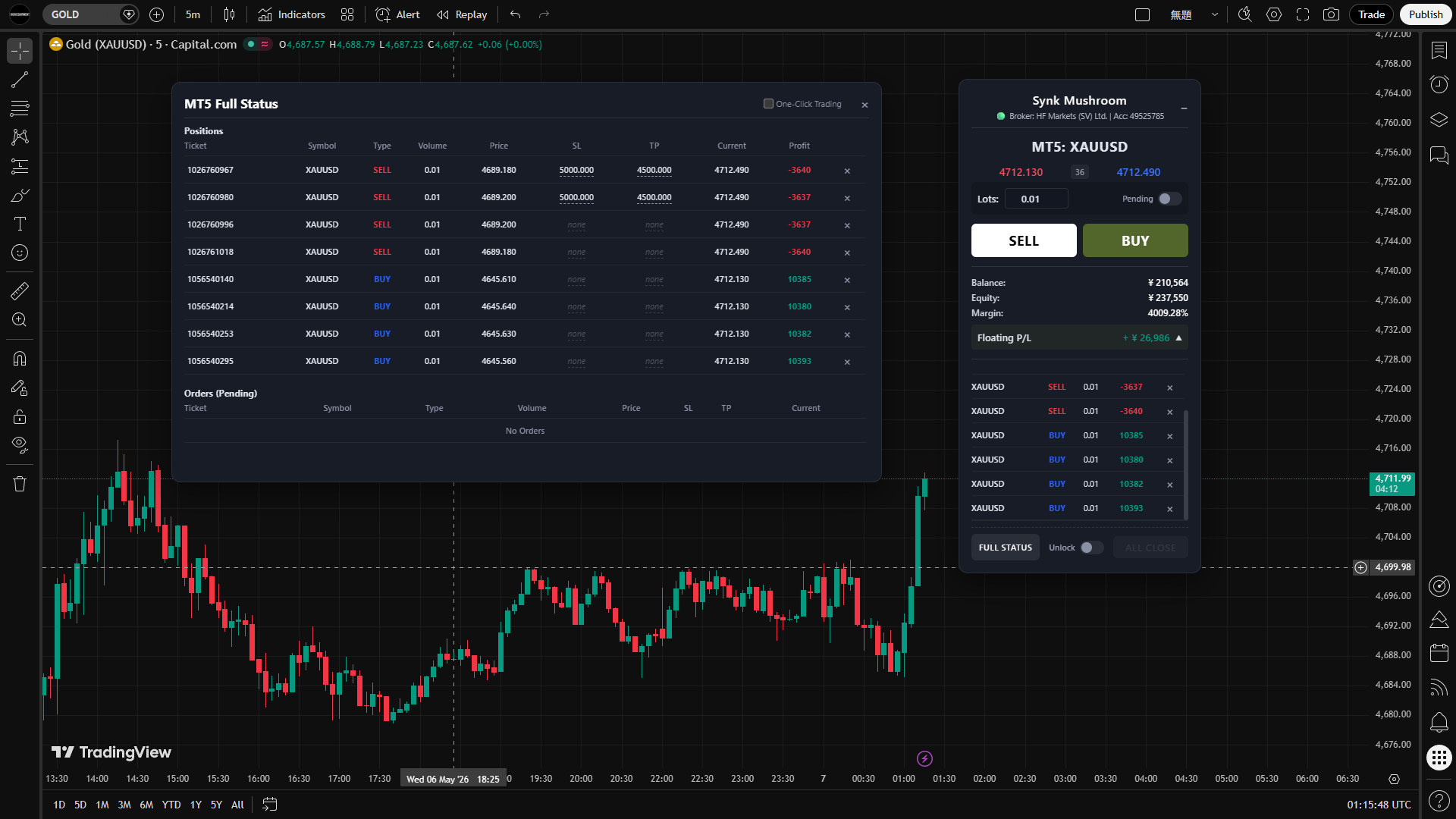Image resolution: width=1456 pixels, height=819 pixels.
Task: Open the chats panel
Action: (1439, 155)
